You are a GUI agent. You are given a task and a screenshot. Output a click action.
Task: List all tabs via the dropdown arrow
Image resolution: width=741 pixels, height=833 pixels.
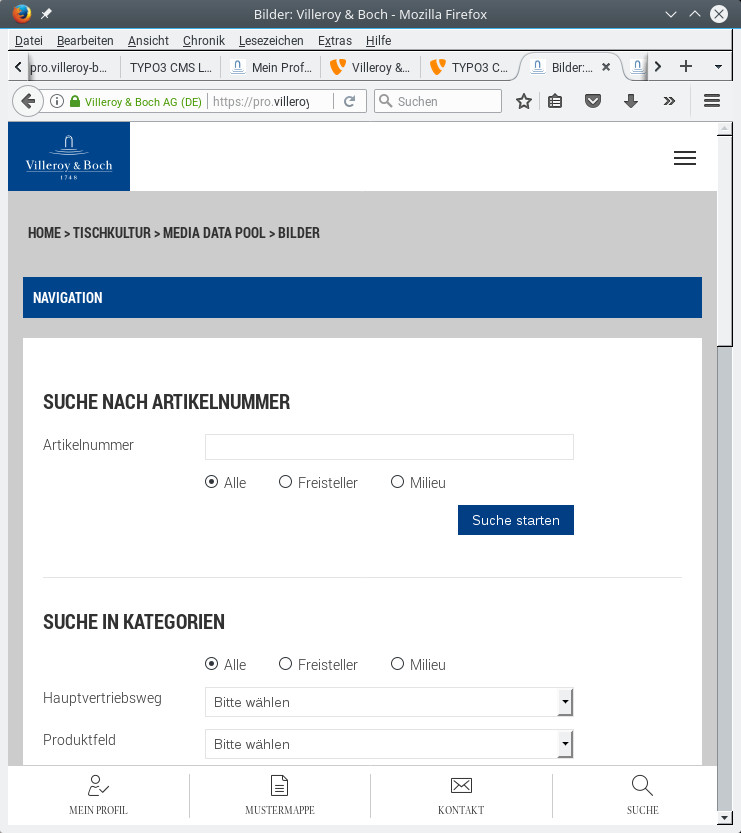[x=718, y=67]
